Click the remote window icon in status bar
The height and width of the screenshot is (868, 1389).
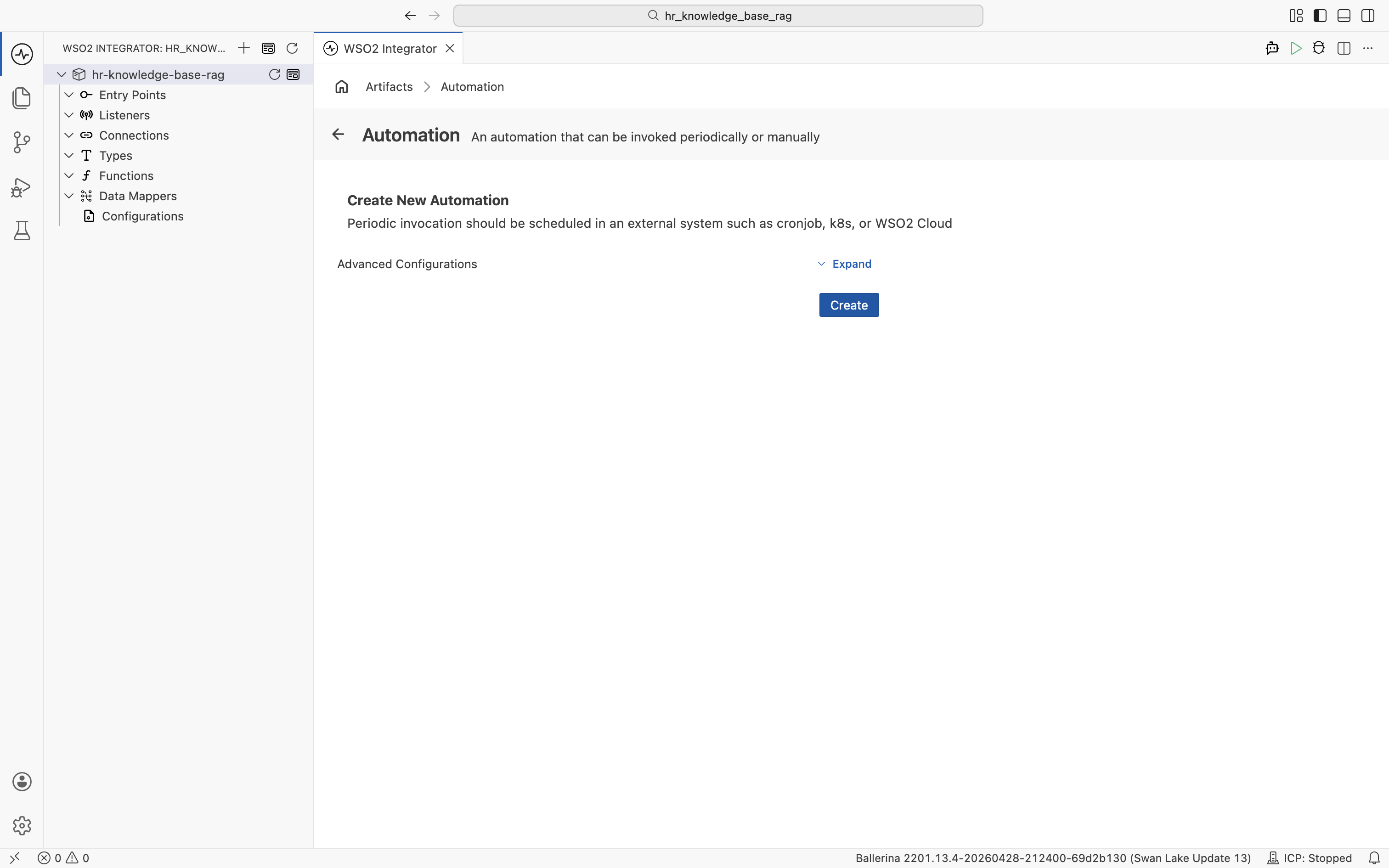tap(15, 858)
